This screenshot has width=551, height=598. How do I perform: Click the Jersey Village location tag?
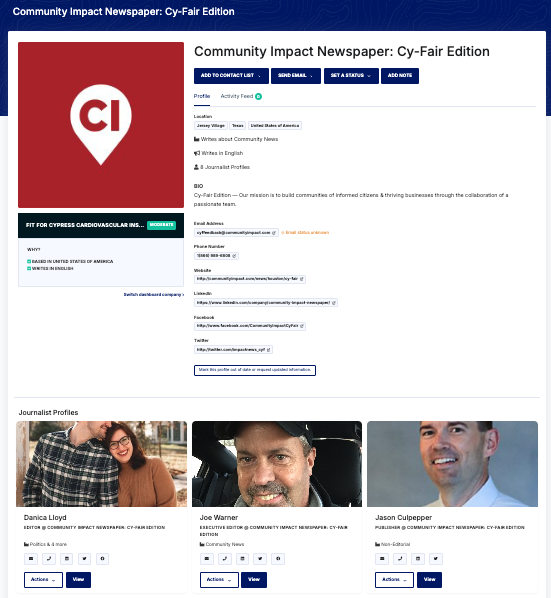[210, 126]
